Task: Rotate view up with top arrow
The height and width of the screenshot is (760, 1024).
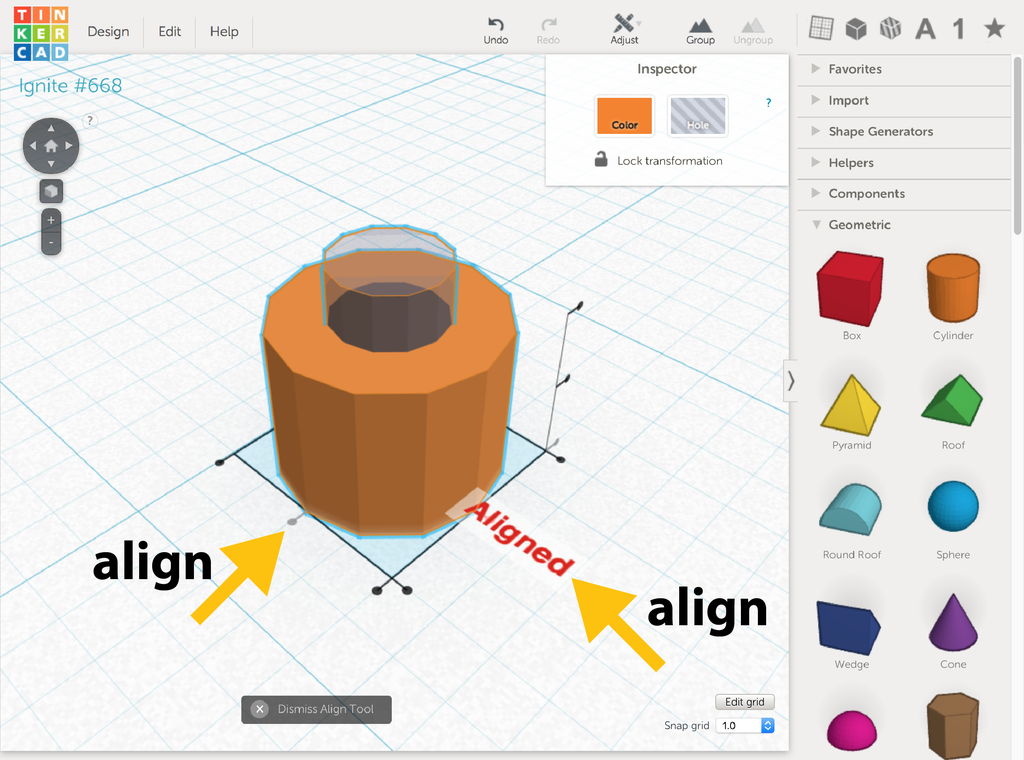Action: 51,128
